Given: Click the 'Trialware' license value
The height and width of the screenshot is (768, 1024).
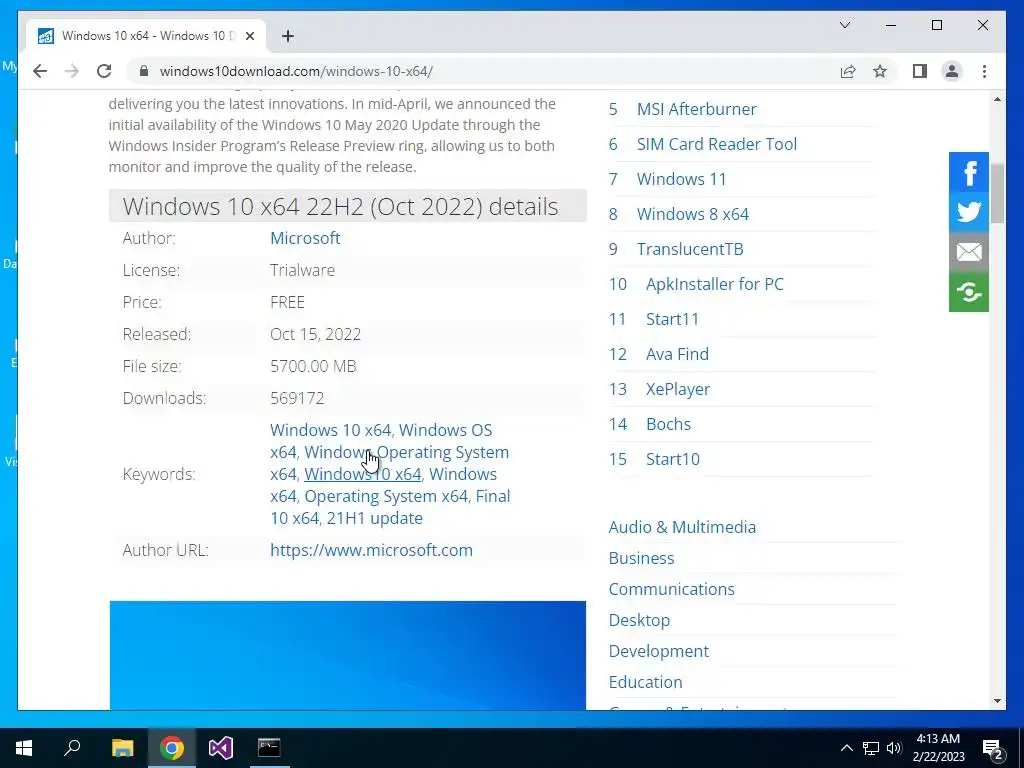Looking at the screenshot, I should coord(302,270).
